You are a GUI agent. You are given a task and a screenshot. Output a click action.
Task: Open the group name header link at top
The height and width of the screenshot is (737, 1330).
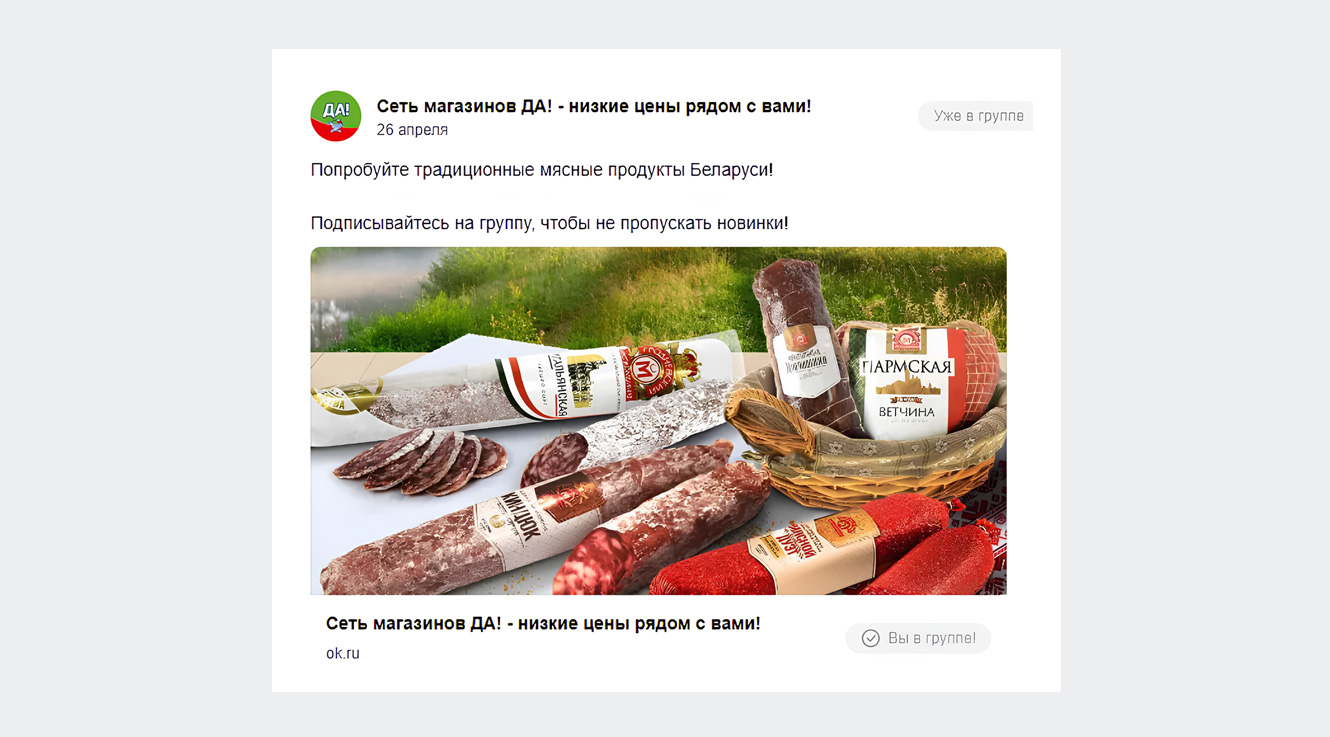click(594, 106)
